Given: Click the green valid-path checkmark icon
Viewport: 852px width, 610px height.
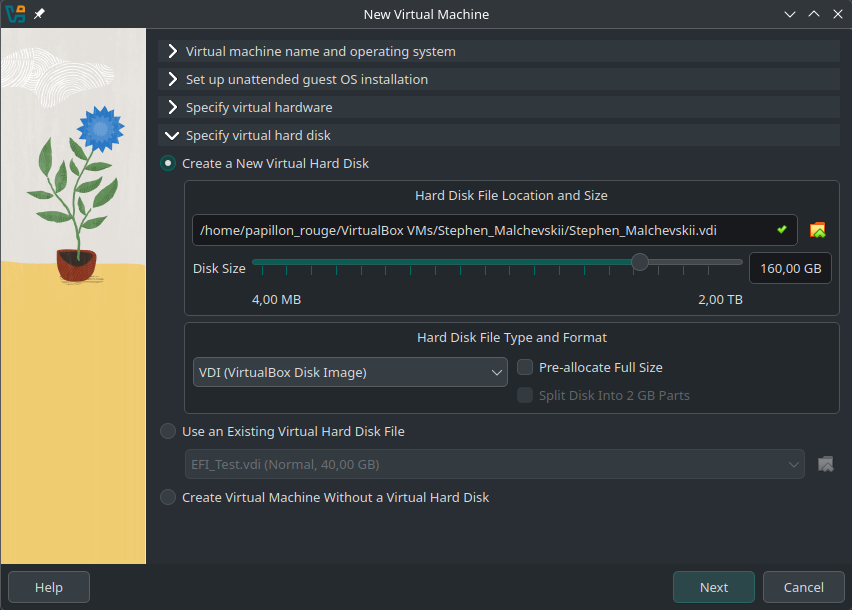Looking at the screenshot, I should (x=782, y=230).
